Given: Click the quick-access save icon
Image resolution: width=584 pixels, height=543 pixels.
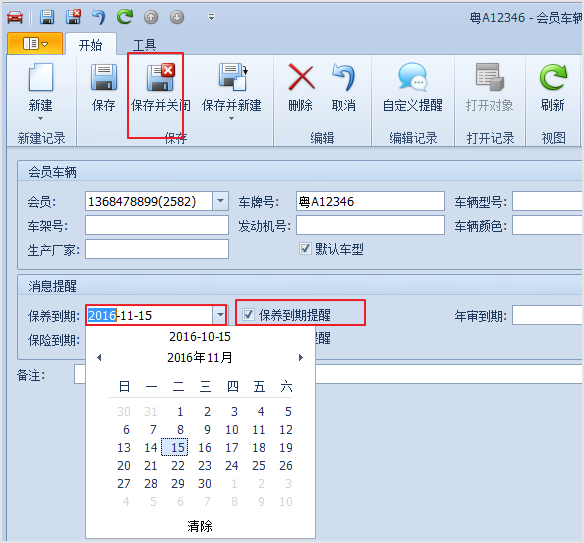Looking at the screenshot, I should pyautogui.click(x=47, y=17).
